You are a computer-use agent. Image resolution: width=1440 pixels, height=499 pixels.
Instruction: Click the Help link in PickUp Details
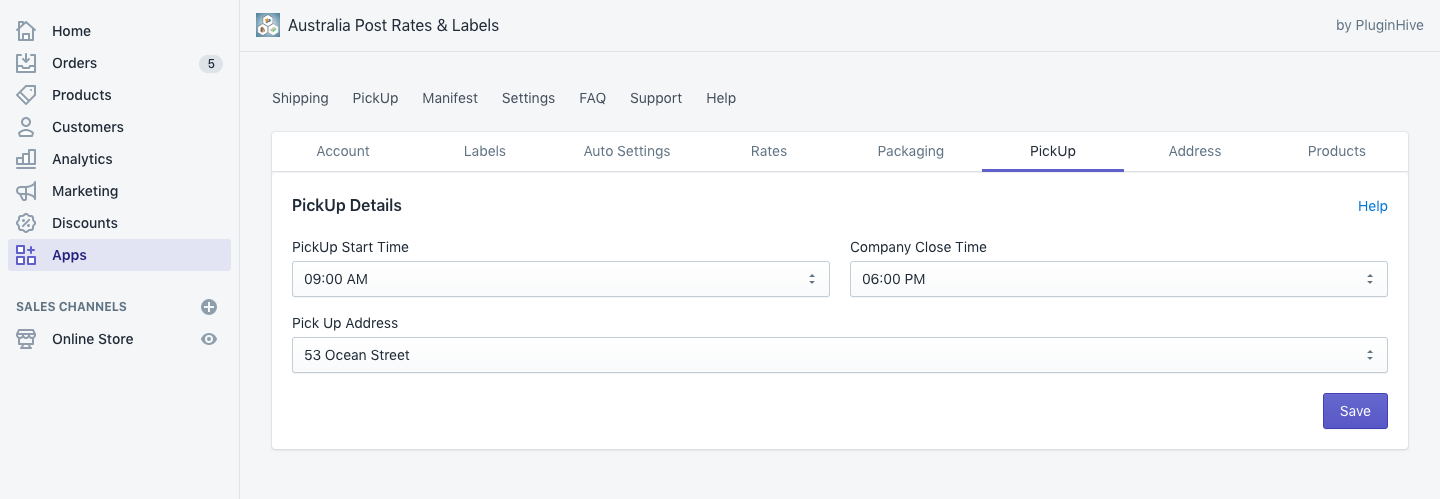click(1372, 206)
